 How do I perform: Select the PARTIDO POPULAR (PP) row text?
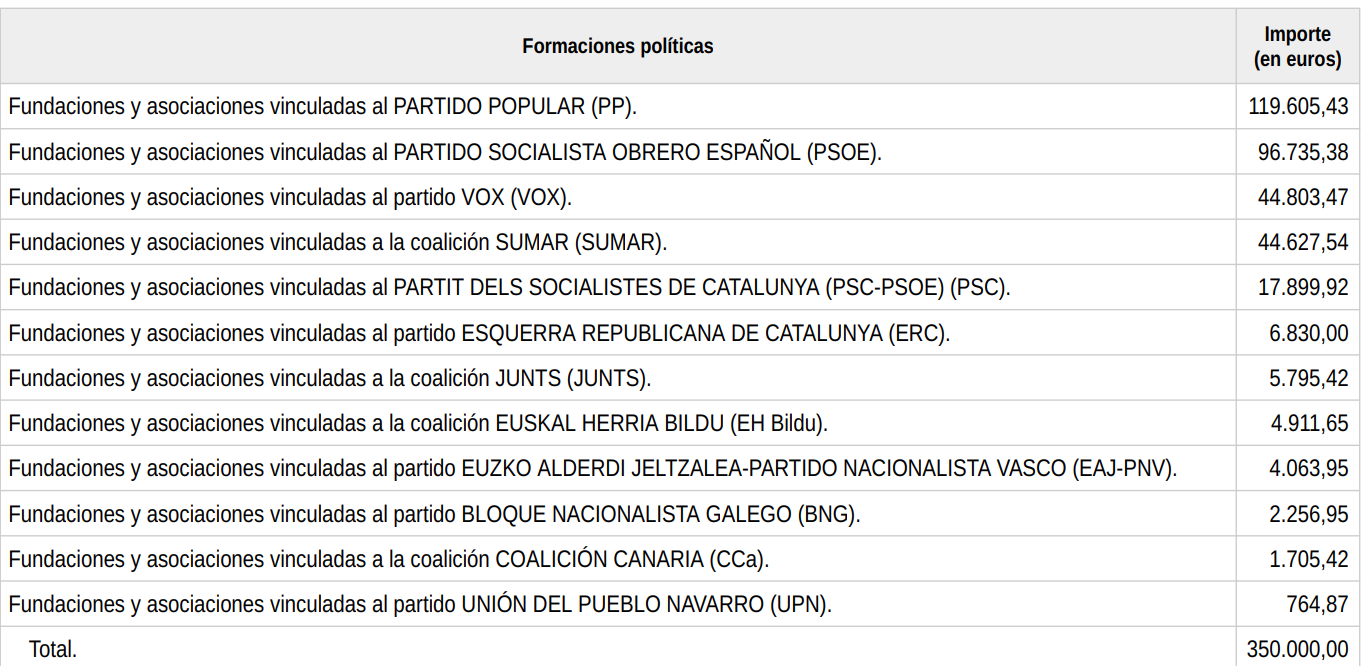323,106
